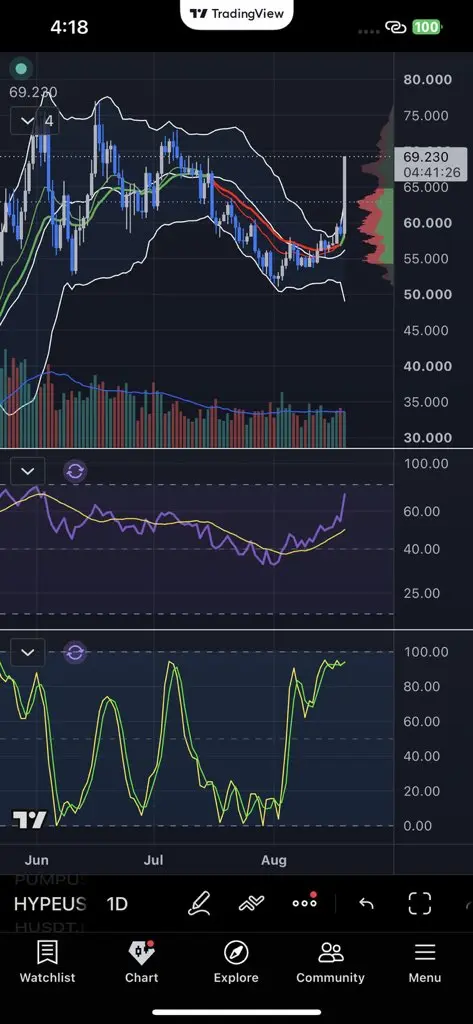Tap the 25.00 RSI scale label
The width and height of the screenshot is (473, 1024).
422,594
